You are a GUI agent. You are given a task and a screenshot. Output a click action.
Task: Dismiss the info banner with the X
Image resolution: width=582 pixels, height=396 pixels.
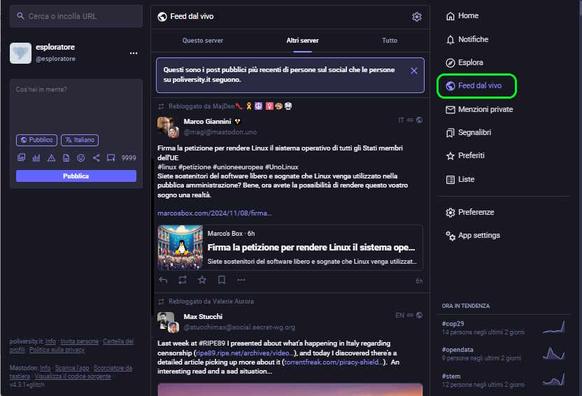414,71
